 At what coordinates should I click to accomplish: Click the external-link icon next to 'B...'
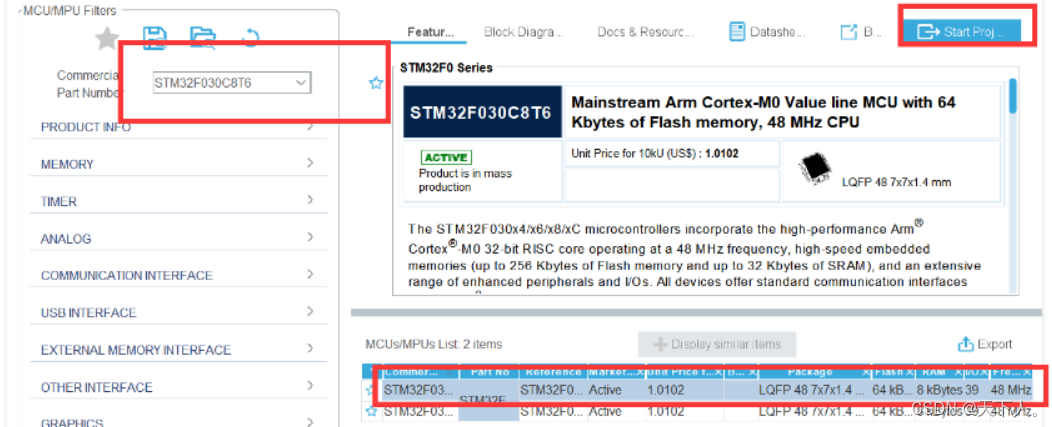tap(849, 32)
